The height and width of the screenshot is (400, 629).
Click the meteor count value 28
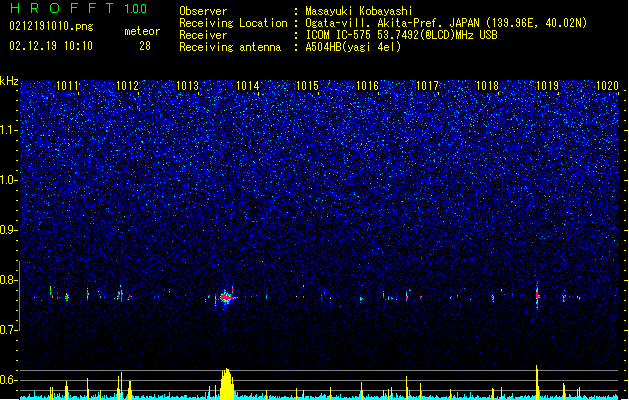coord(145,46)
